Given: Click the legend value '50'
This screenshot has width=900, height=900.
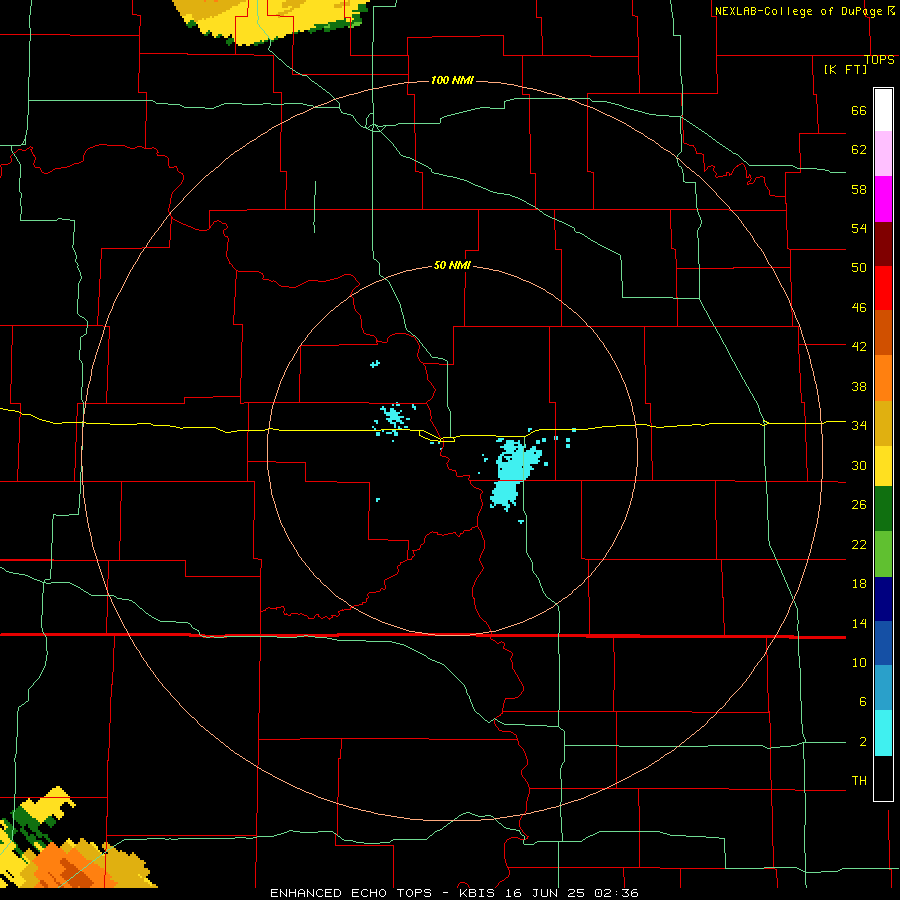Looking at the screenshot, I should pyautogui.click(x=859, y=268).
